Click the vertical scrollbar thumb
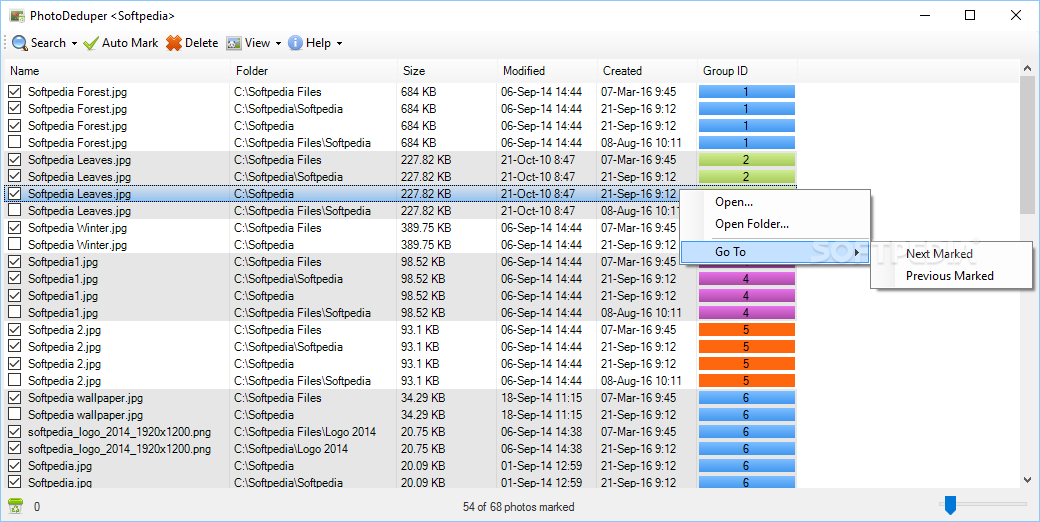The height and width of the screenshot is (522, 1040). tap(1027, 145)
